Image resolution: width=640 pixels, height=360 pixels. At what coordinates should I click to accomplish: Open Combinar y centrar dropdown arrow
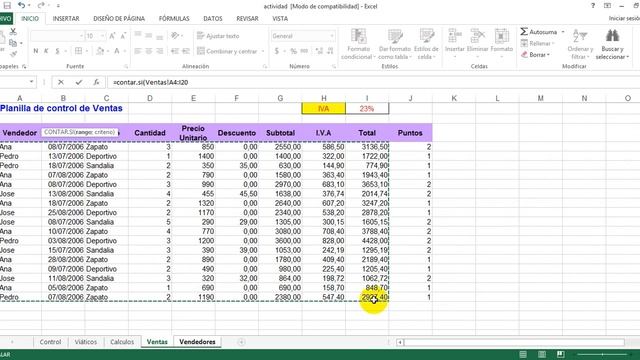263,51
